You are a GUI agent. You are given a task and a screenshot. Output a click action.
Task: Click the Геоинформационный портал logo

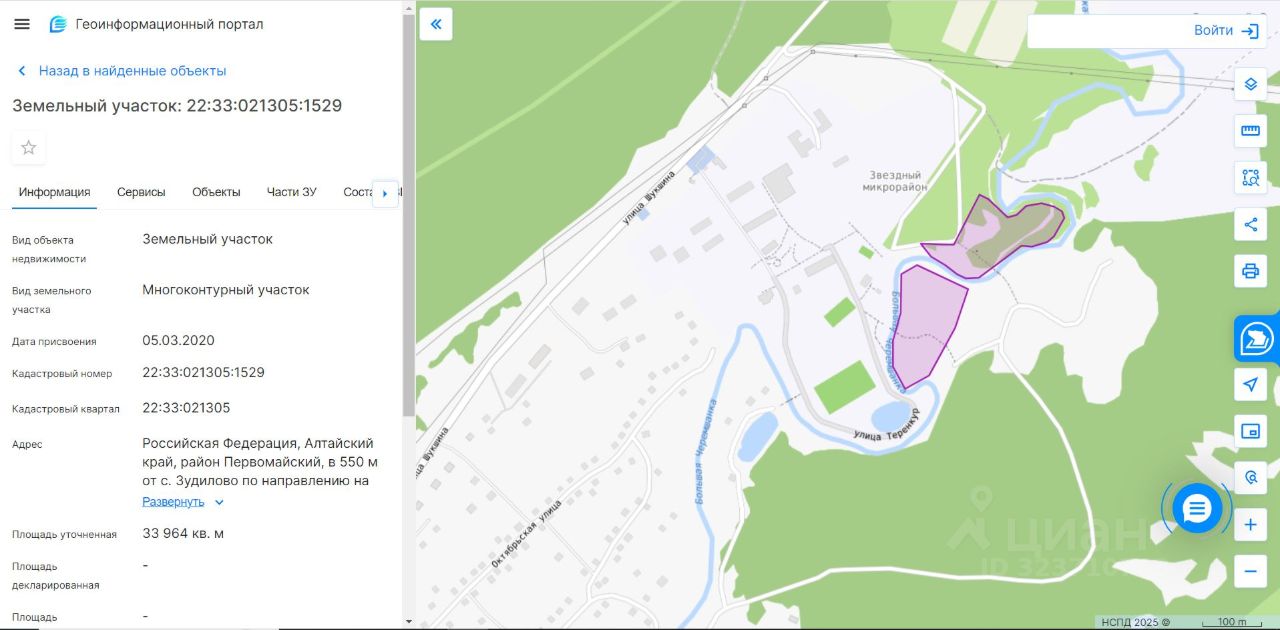point(156,24)
